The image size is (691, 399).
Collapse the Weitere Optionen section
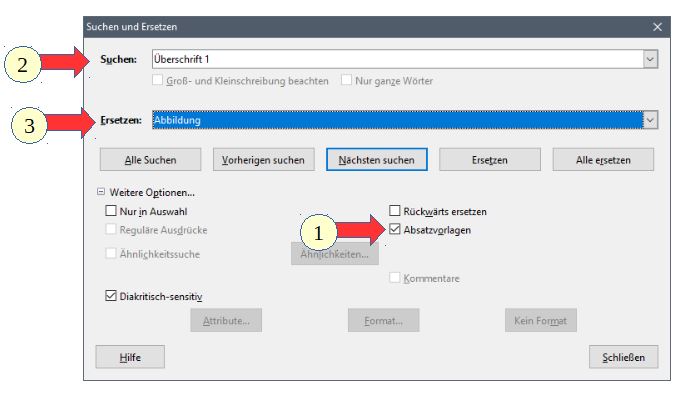tap(101, 192)
